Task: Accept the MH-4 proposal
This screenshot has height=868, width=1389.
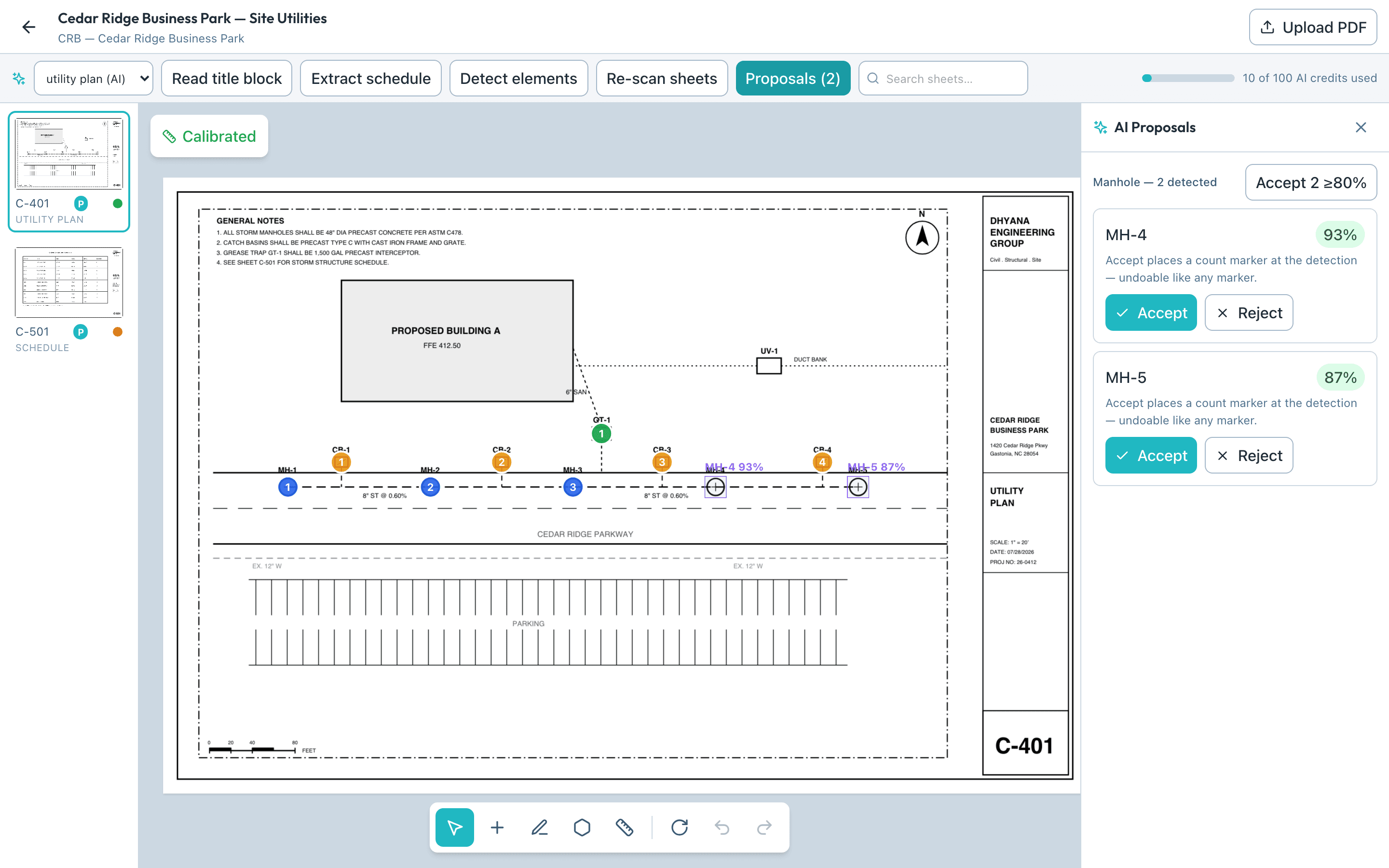Action: 1151,313
